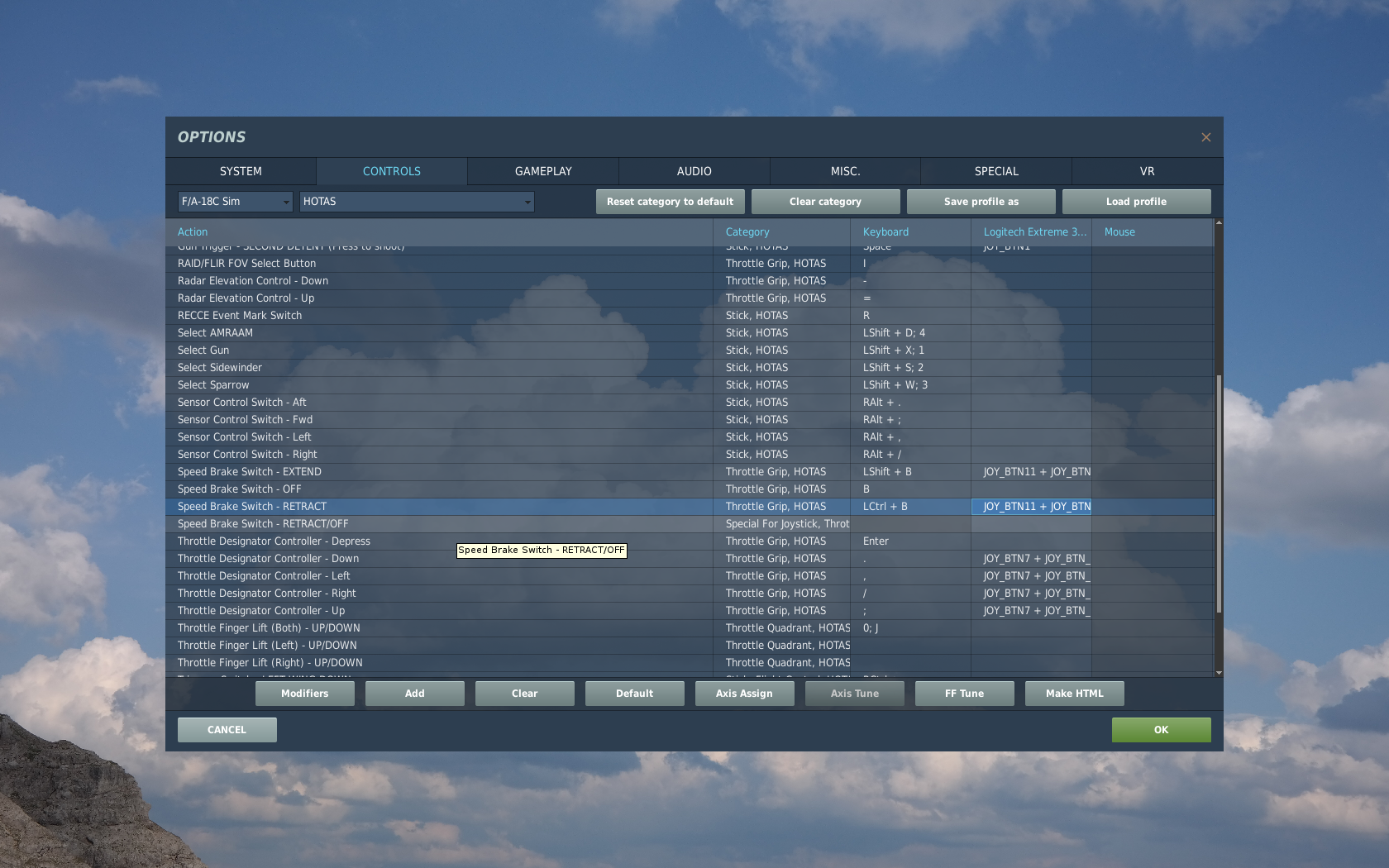Click Save profile as button
This screenshot has height=868, width=1389.
[981, 202]
